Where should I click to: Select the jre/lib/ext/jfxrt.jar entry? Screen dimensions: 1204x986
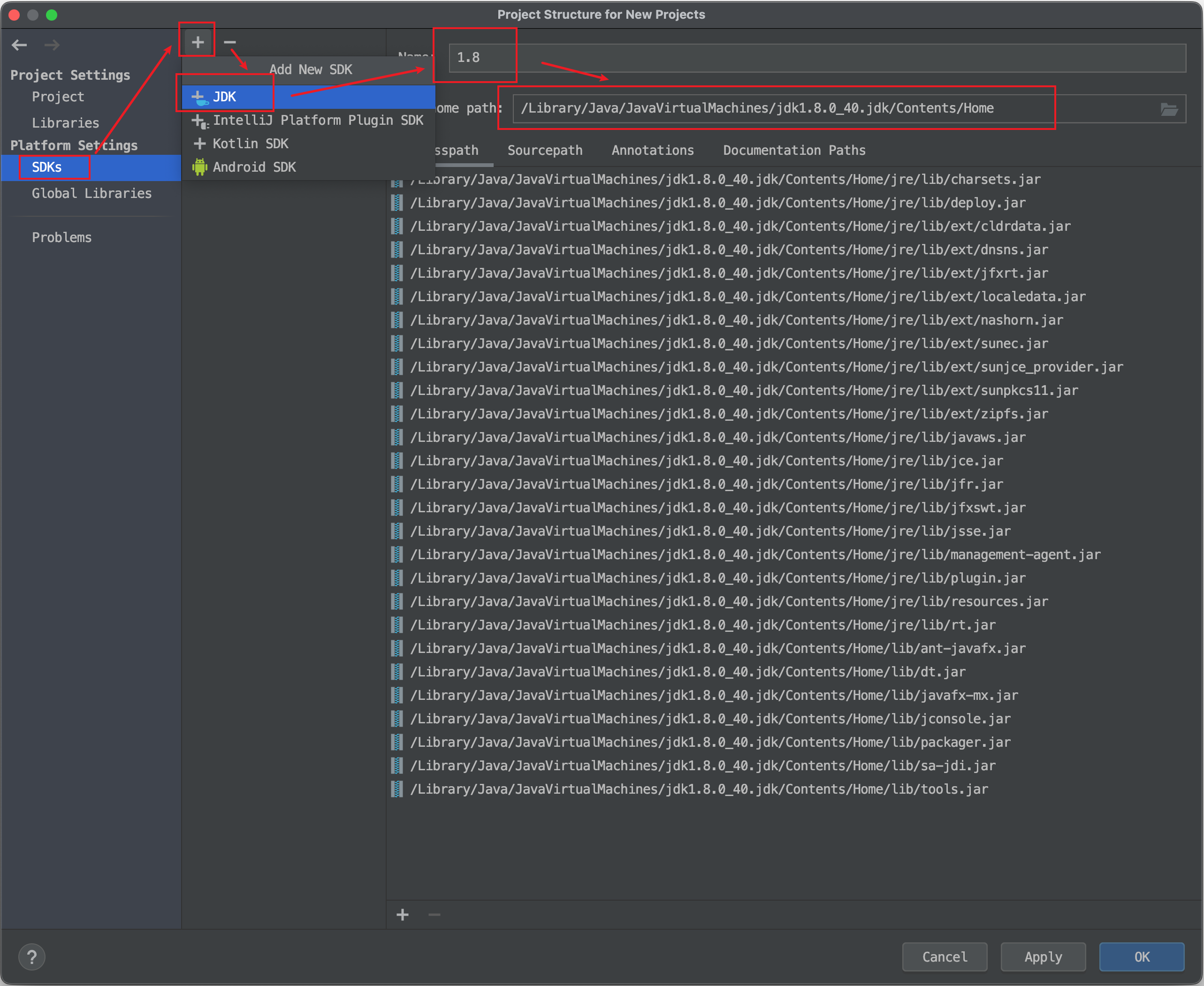[794, 273]
